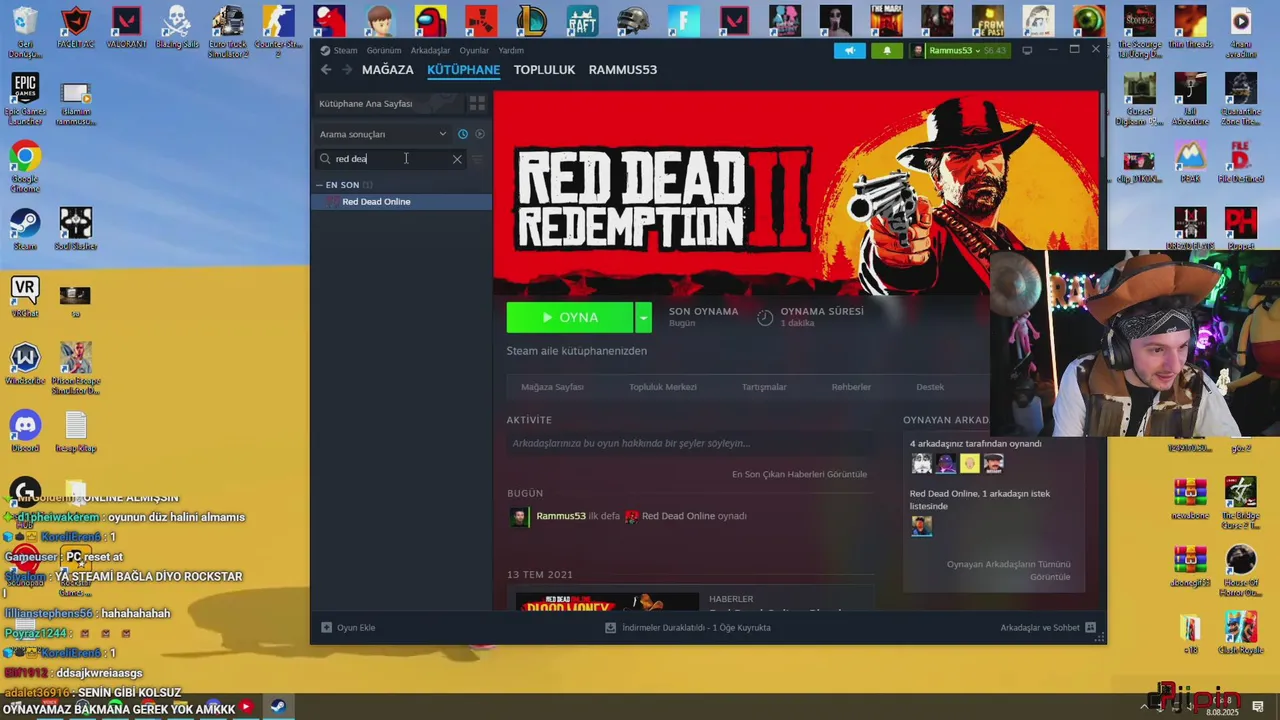The height and width of the screenshot is (720, 1280).
Task: Go forward with the Steam forward arrow
Action: [x=347, y=69]
